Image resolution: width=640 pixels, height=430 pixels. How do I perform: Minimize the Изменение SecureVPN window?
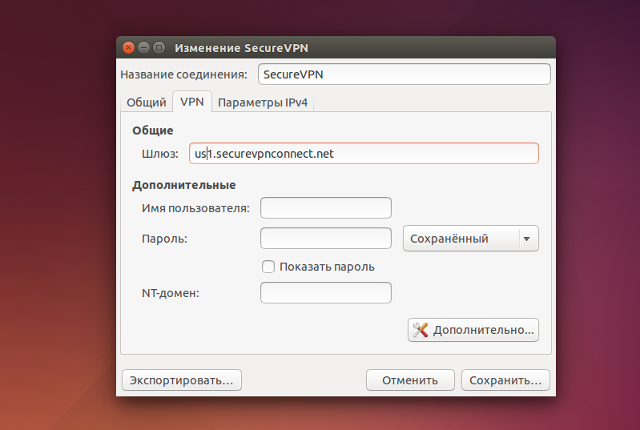144,48
